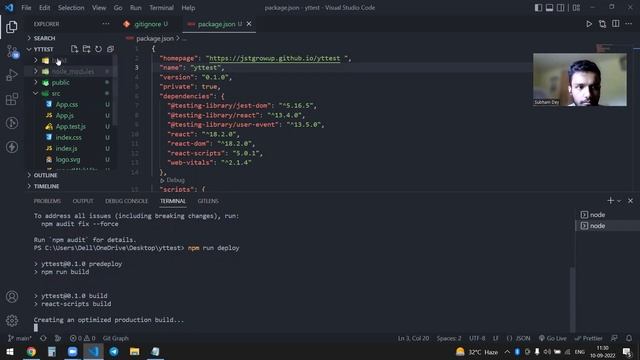Open the Explorer view in activity bar
This screenshot has height=360, width=640.
12,27
